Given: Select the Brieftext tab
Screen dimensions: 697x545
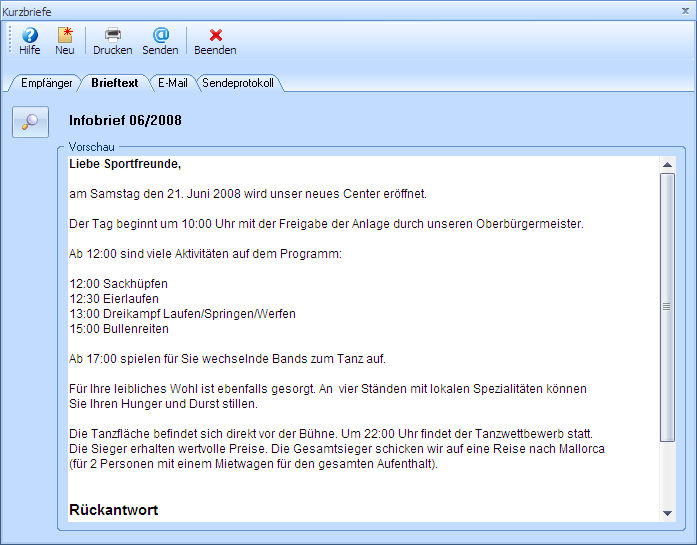Looking at the screenshot, I should pyautogui.click(x=115, y=83).
